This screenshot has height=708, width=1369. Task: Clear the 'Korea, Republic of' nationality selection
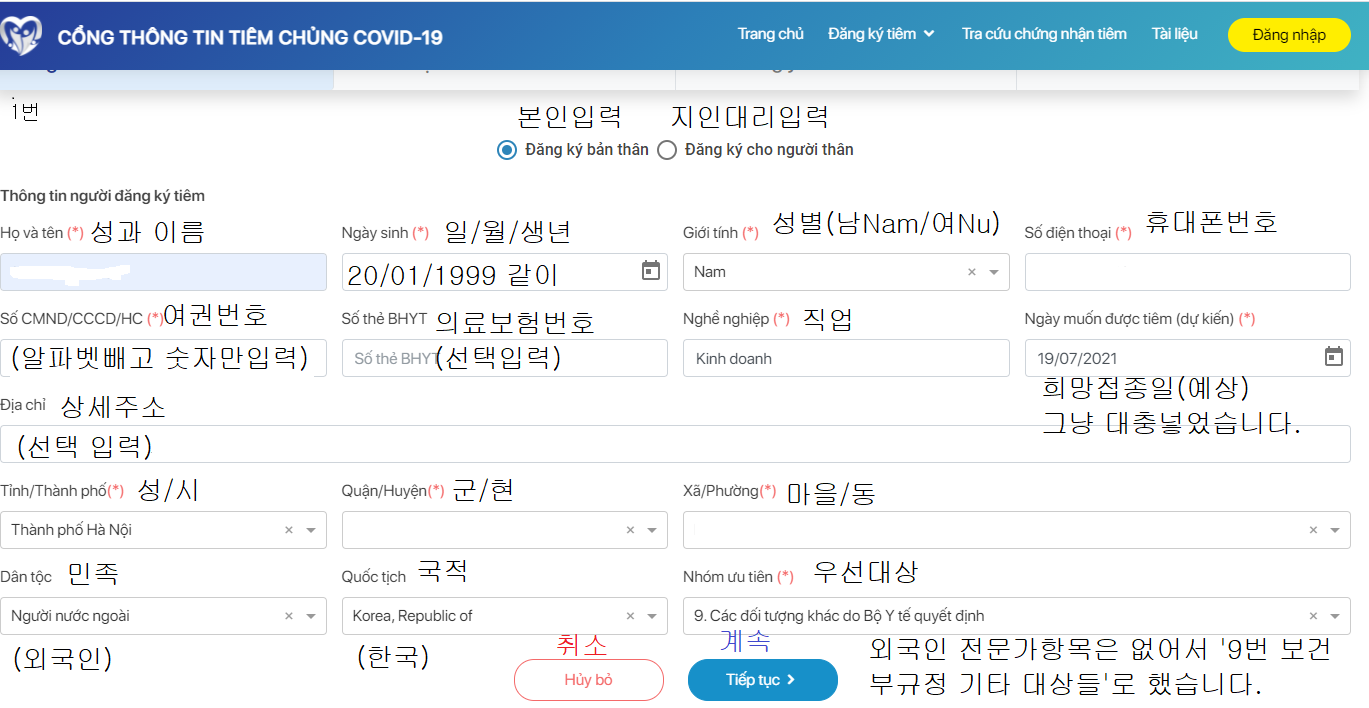[628, 616]
